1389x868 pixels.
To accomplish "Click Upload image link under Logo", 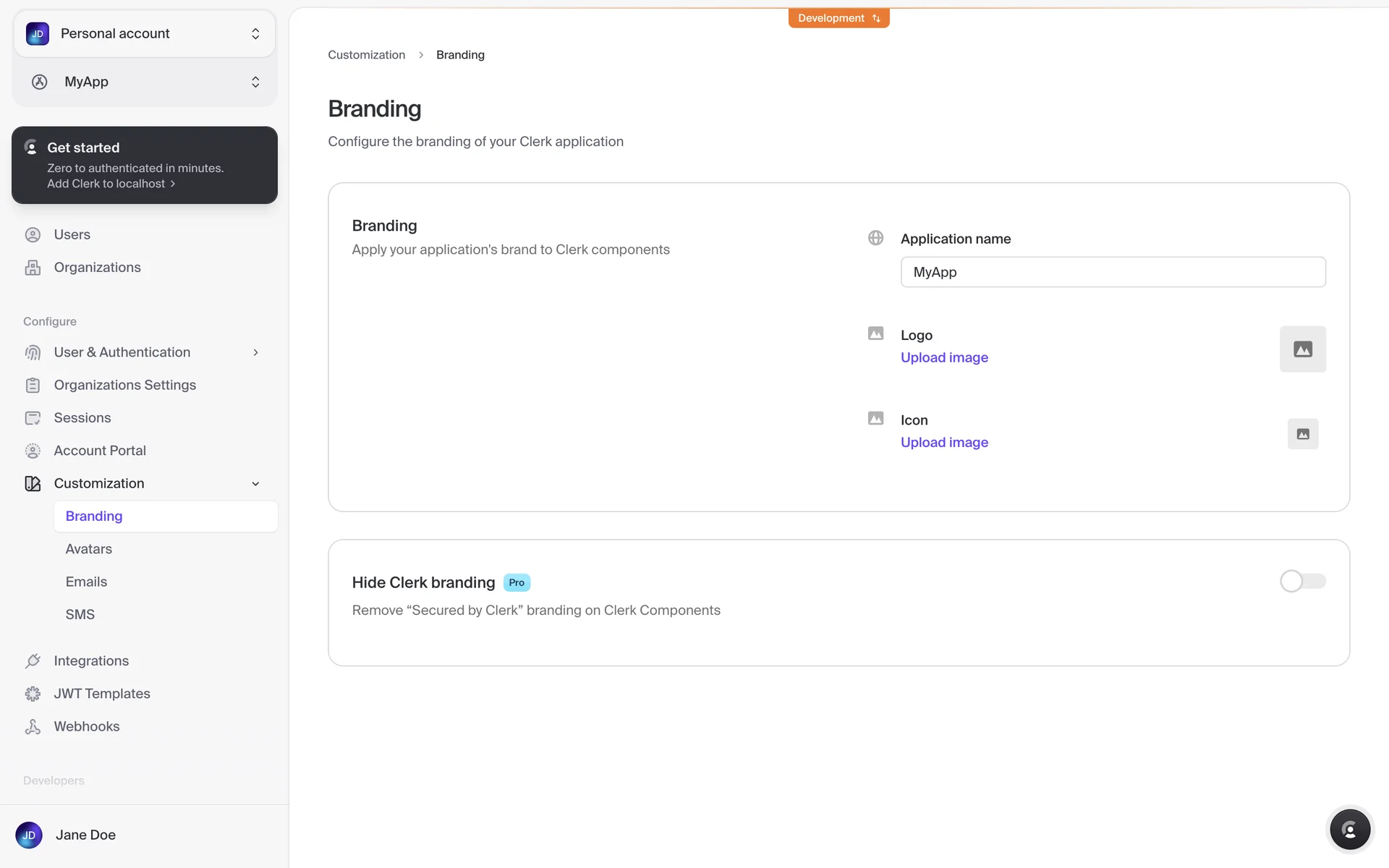I will [x=944, y=357].
